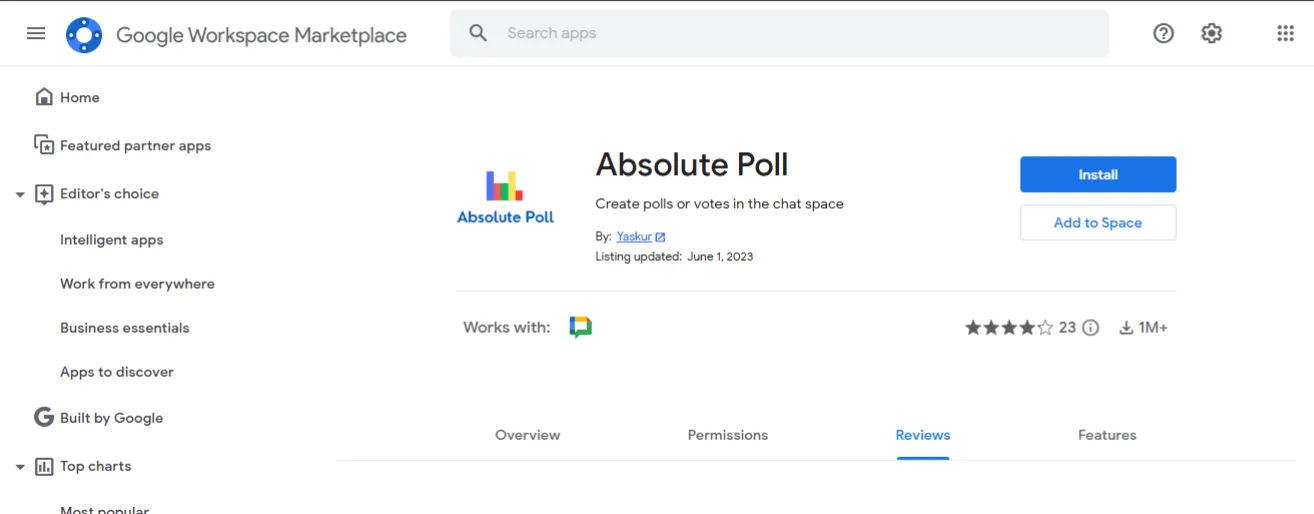
Task: Click the Google Chat works-with icon
Action: [x=581, y=327]
